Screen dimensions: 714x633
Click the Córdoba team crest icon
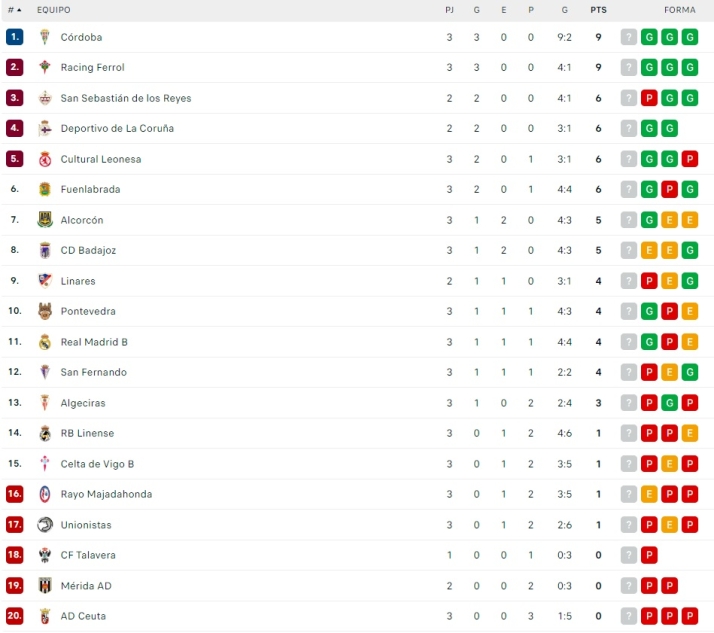[45, 37]
